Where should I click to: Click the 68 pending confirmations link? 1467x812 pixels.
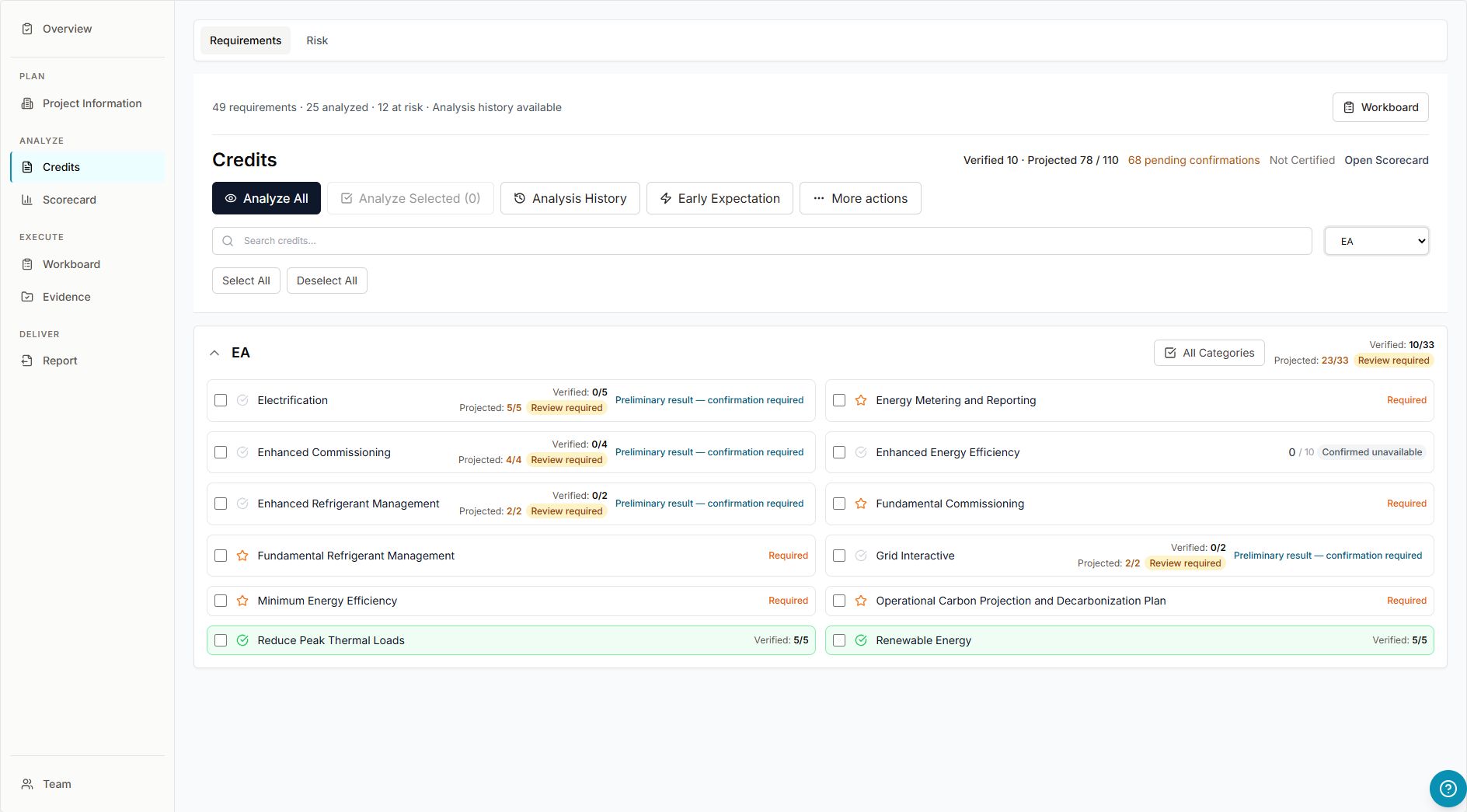[1193, 160]
